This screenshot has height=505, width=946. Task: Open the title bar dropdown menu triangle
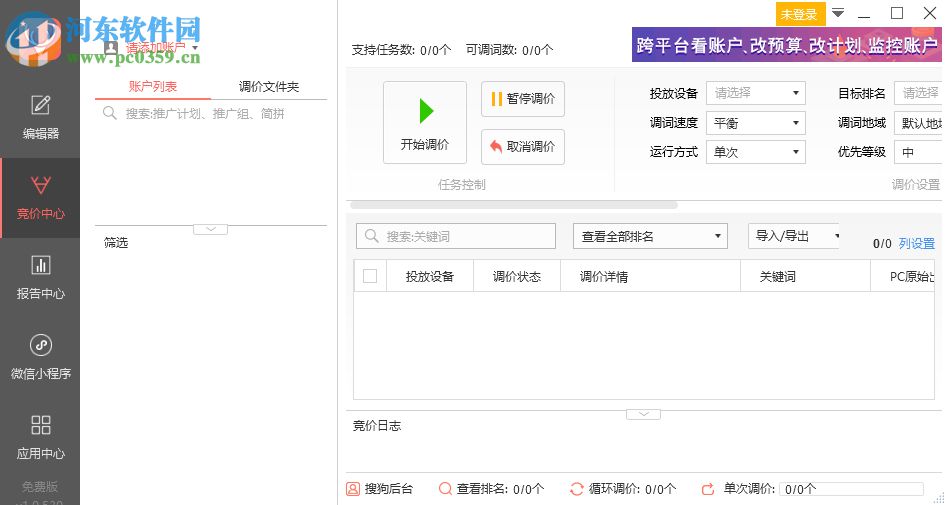click(x=838, y=13)
